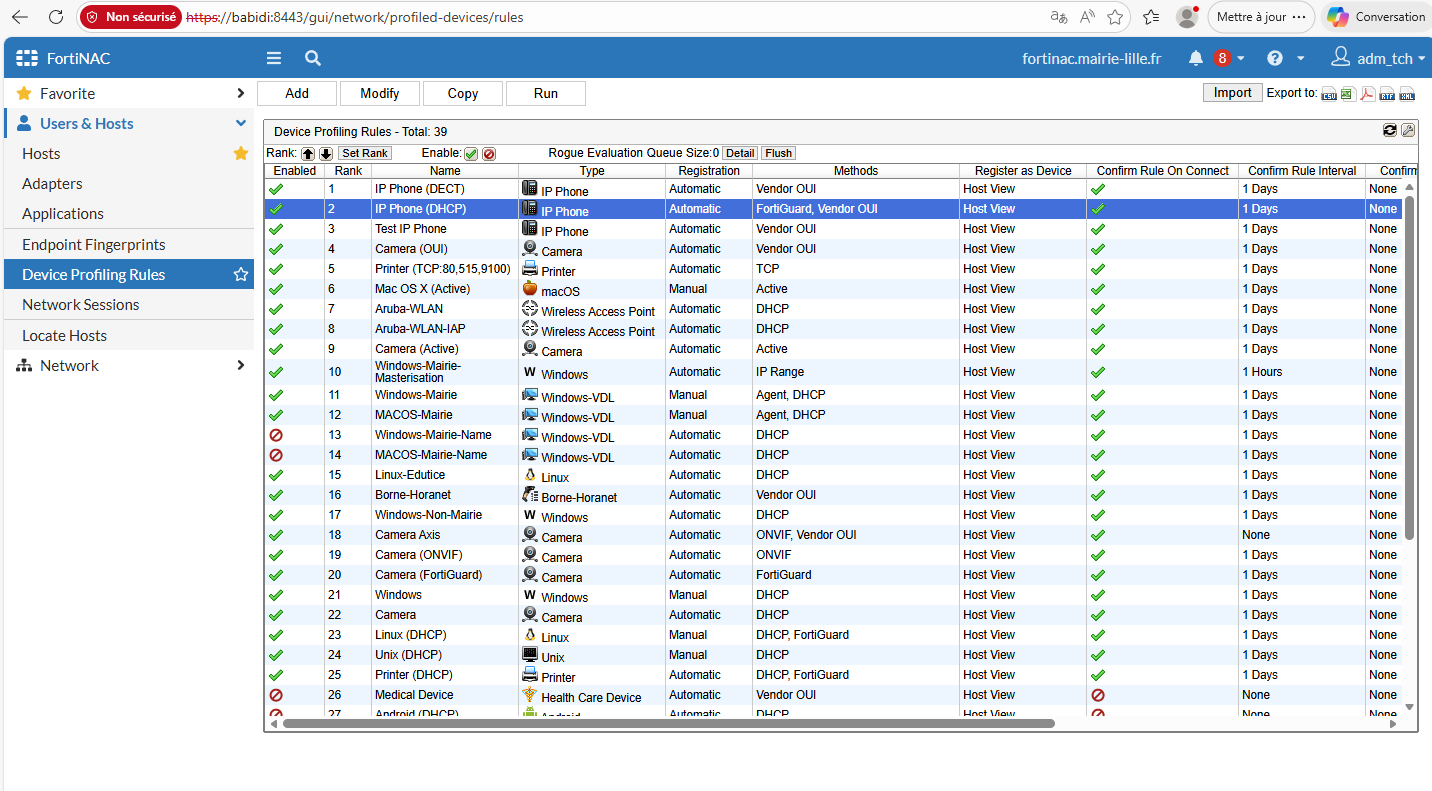Open the FortiNAC search magnifier
The width and height of the screenshot is (1432, 791).
313,59
